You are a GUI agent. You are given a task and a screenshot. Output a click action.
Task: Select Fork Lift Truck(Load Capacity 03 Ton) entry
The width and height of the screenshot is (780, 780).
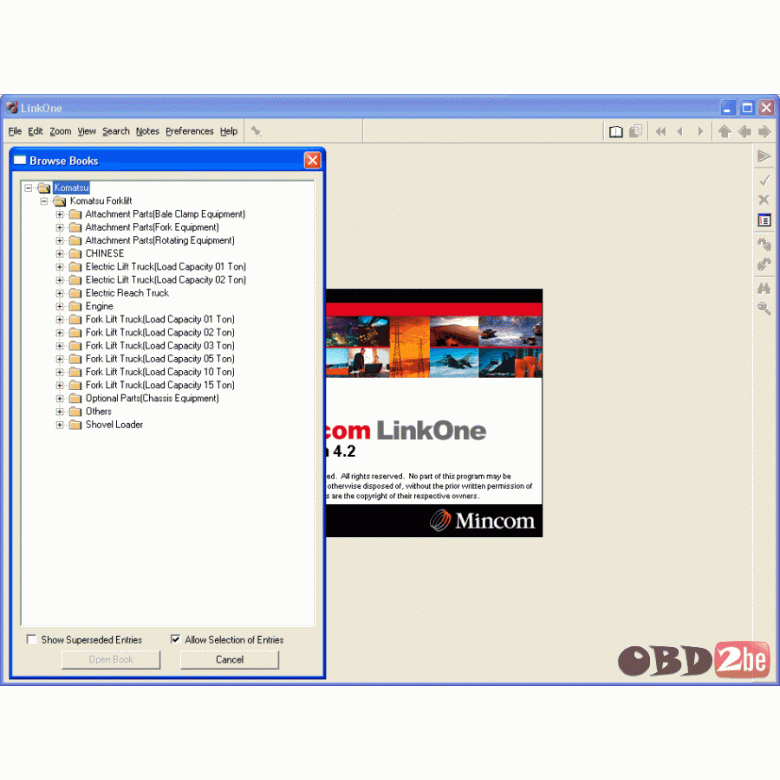click(x=160, y=346)
